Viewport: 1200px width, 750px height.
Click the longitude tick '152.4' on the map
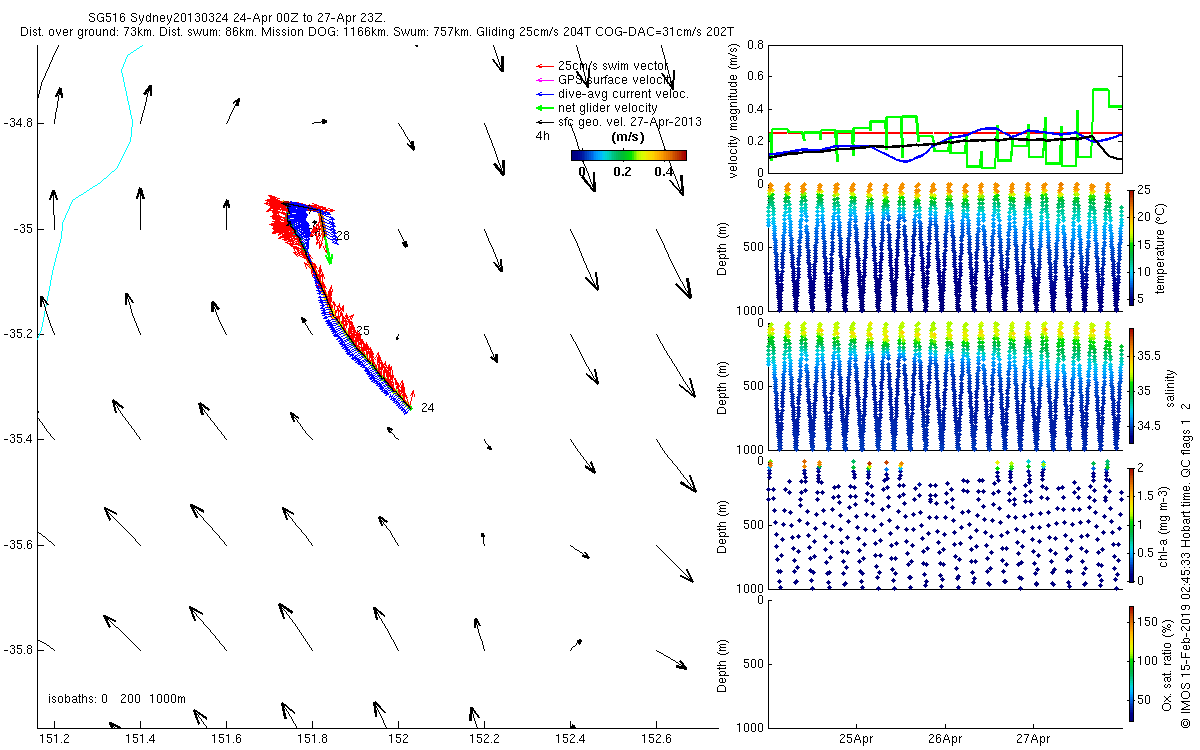(x=570, y=739)
